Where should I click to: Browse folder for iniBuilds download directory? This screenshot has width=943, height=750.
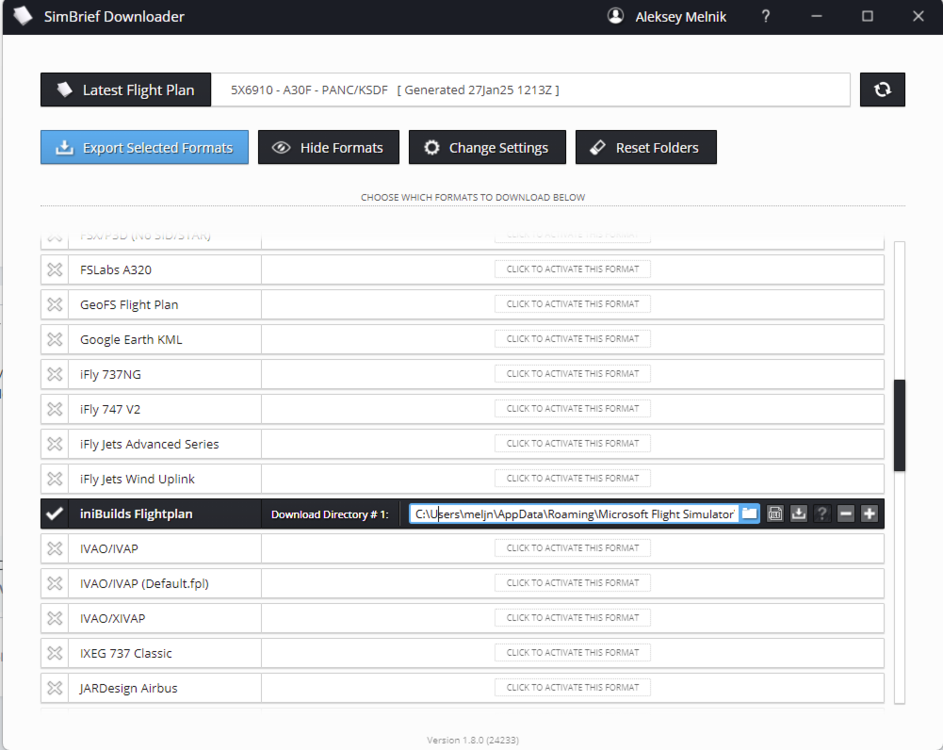tap(749, 514)
